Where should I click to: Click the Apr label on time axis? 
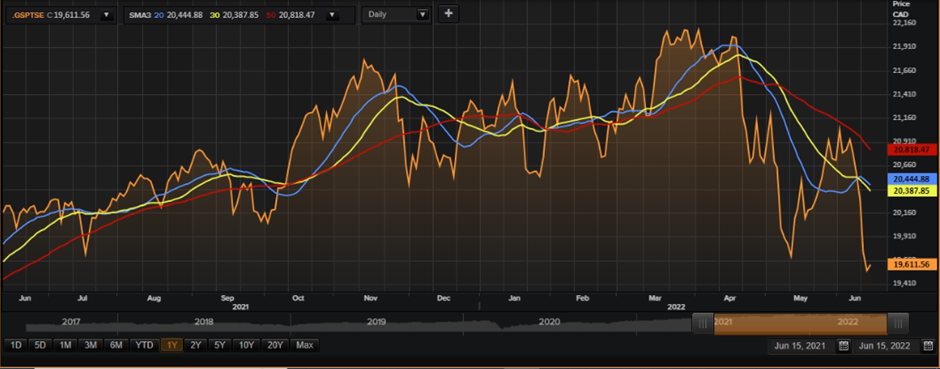coord(730,298)
